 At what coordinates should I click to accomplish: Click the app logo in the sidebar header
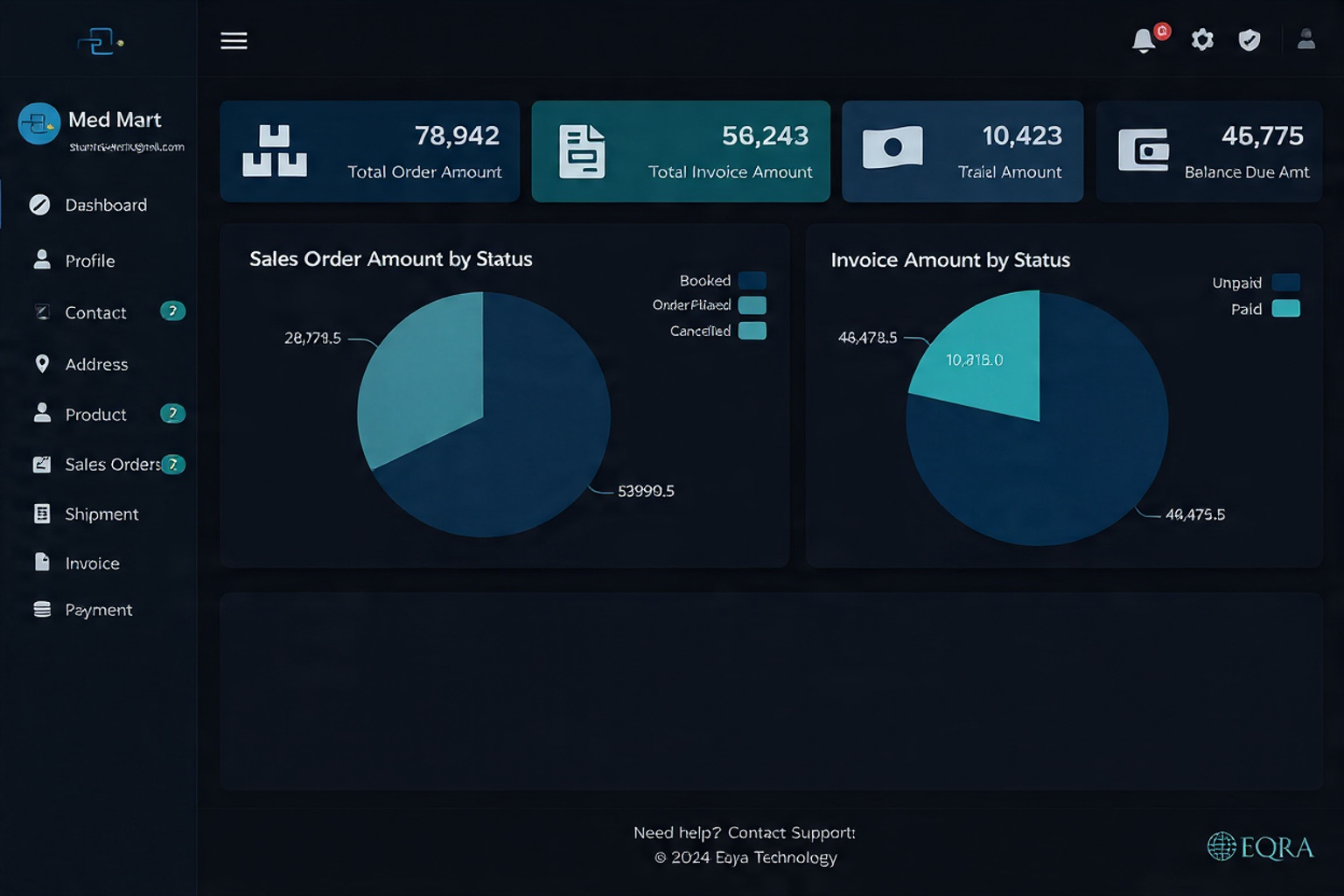tap(100, 41)
